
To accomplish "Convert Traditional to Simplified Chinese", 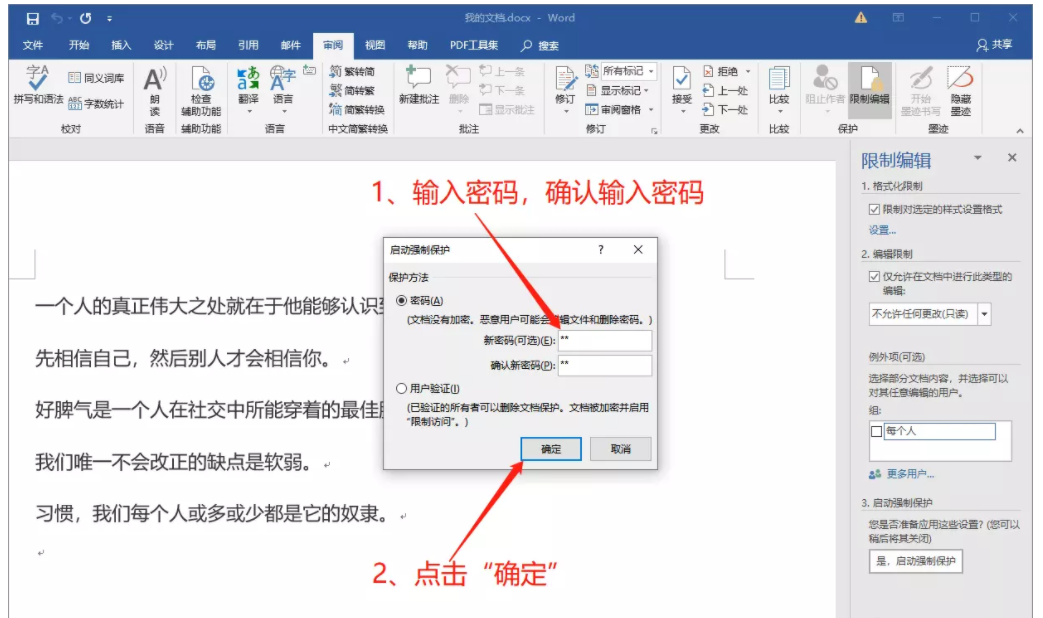I will (352, 71).
